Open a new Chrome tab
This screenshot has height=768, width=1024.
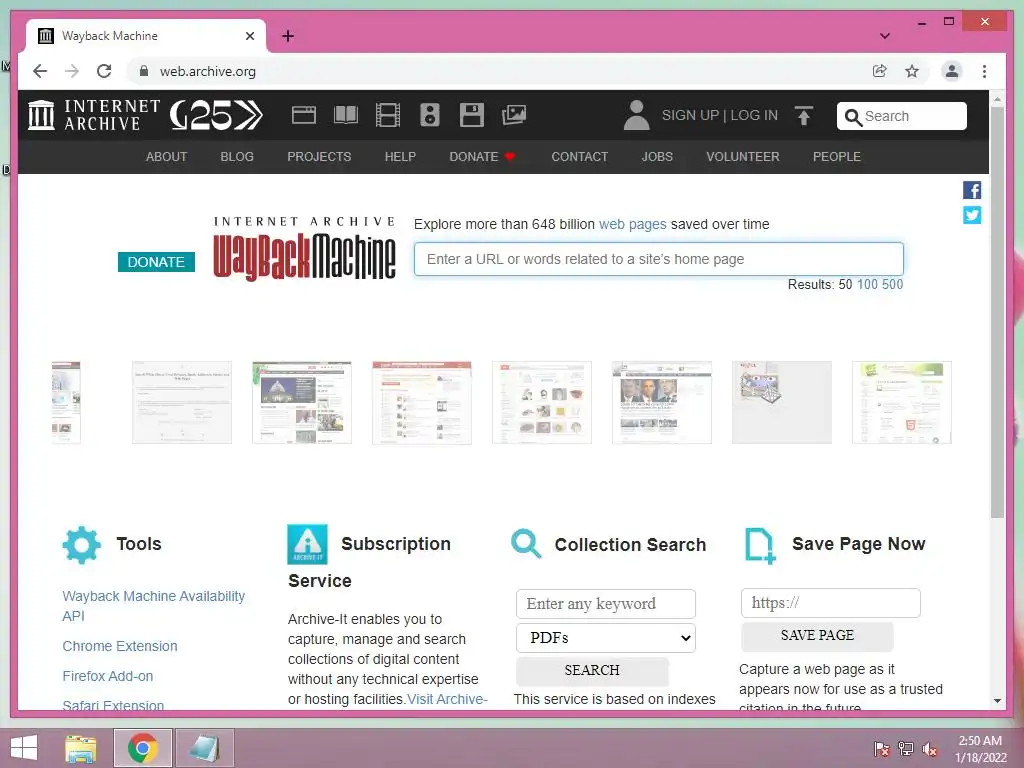pos(288,36)
